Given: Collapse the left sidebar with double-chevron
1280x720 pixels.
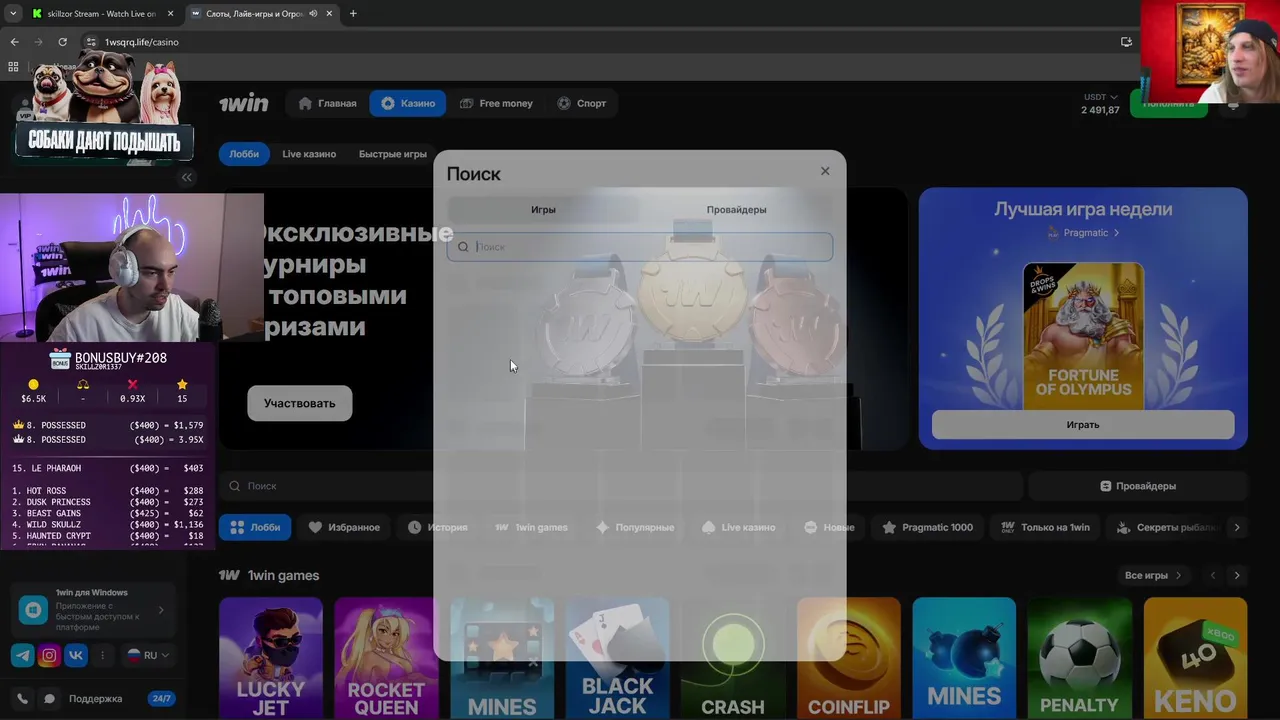Looking at the screenshot, I should point(186,177).
